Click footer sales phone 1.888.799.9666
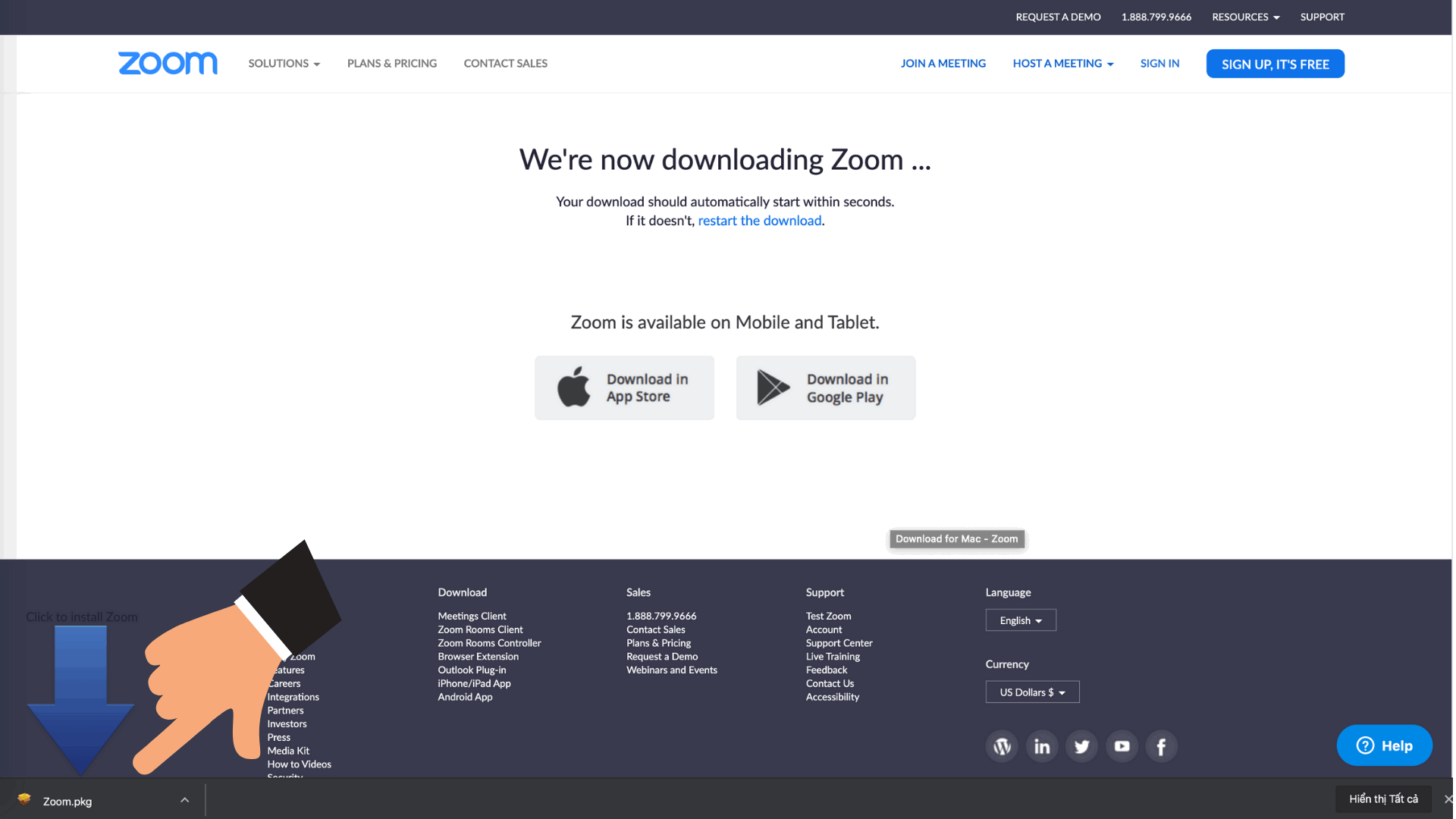This screenshot has width=1456, height=819. coord(661,617)
